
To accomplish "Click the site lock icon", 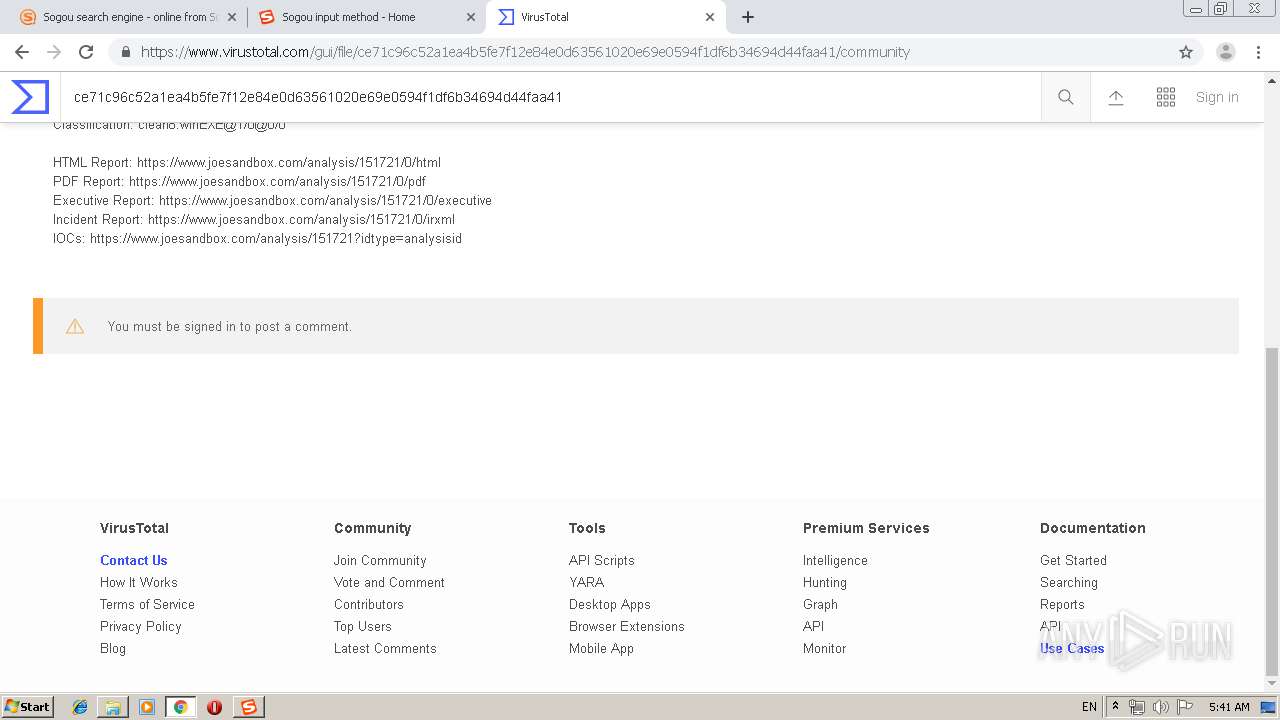I will [124, 52].
